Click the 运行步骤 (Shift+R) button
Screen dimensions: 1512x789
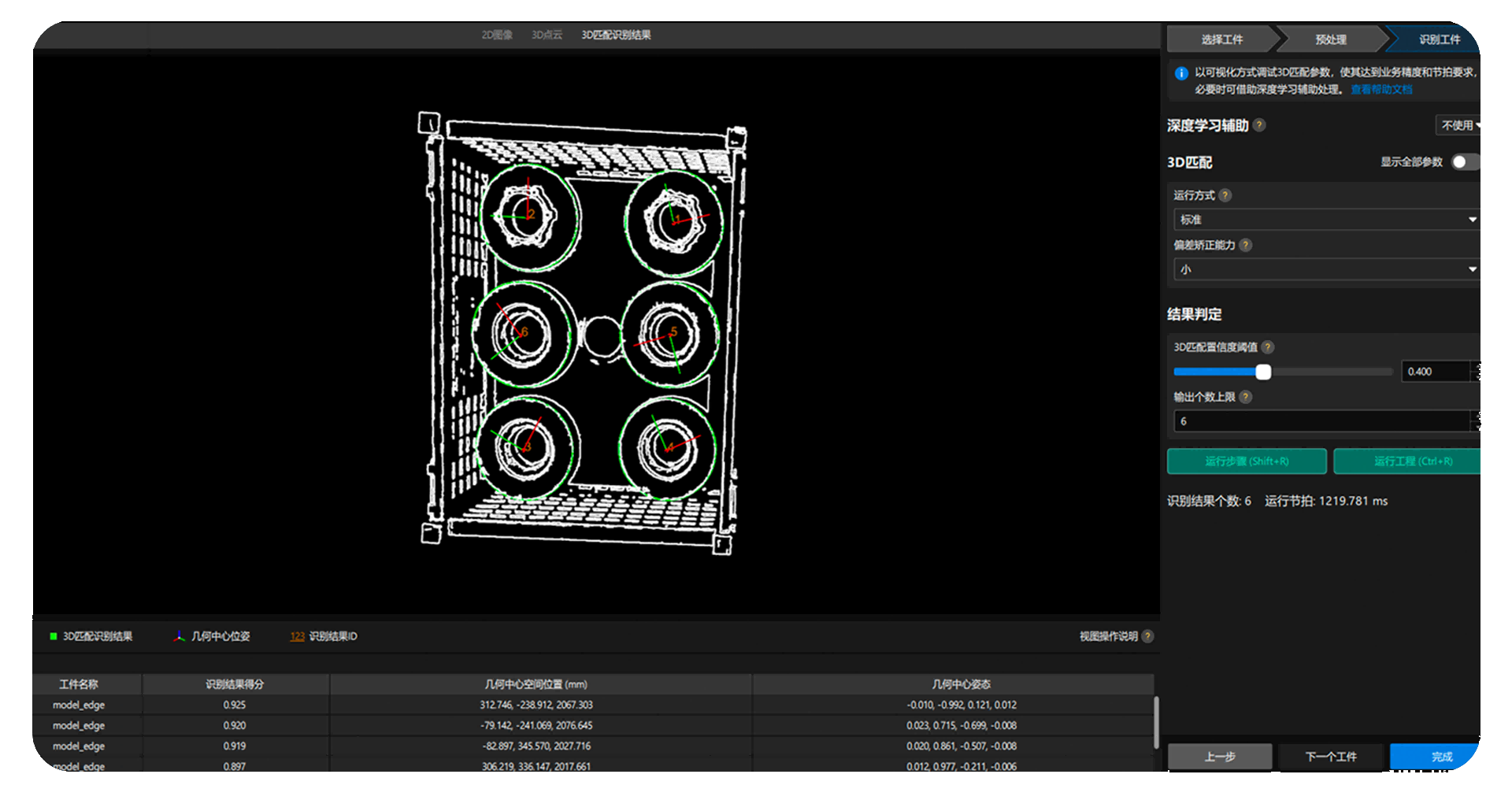[x=1247, y=461]
